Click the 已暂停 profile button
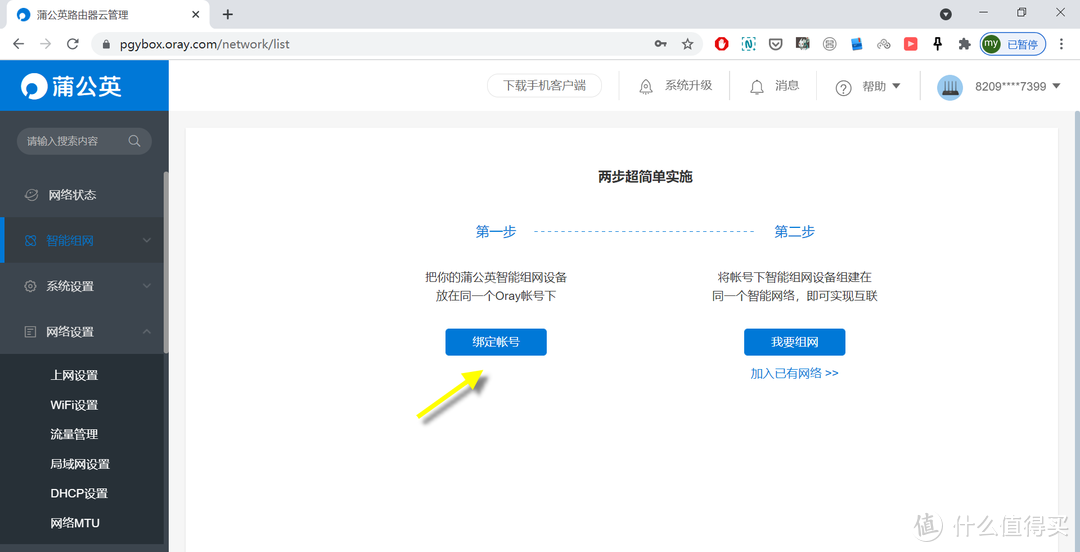 click(x=1014, y=44)
